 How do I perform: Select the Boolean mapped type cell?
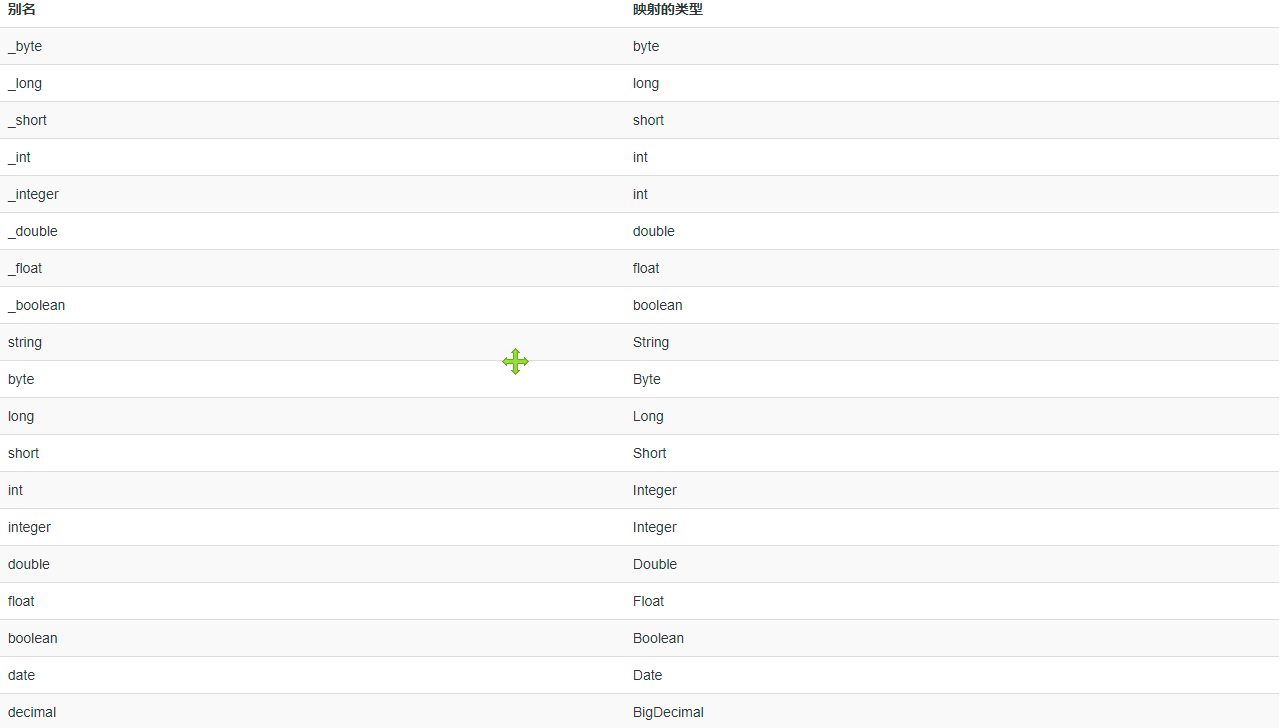pyautogui.click(x=658, y=638)
